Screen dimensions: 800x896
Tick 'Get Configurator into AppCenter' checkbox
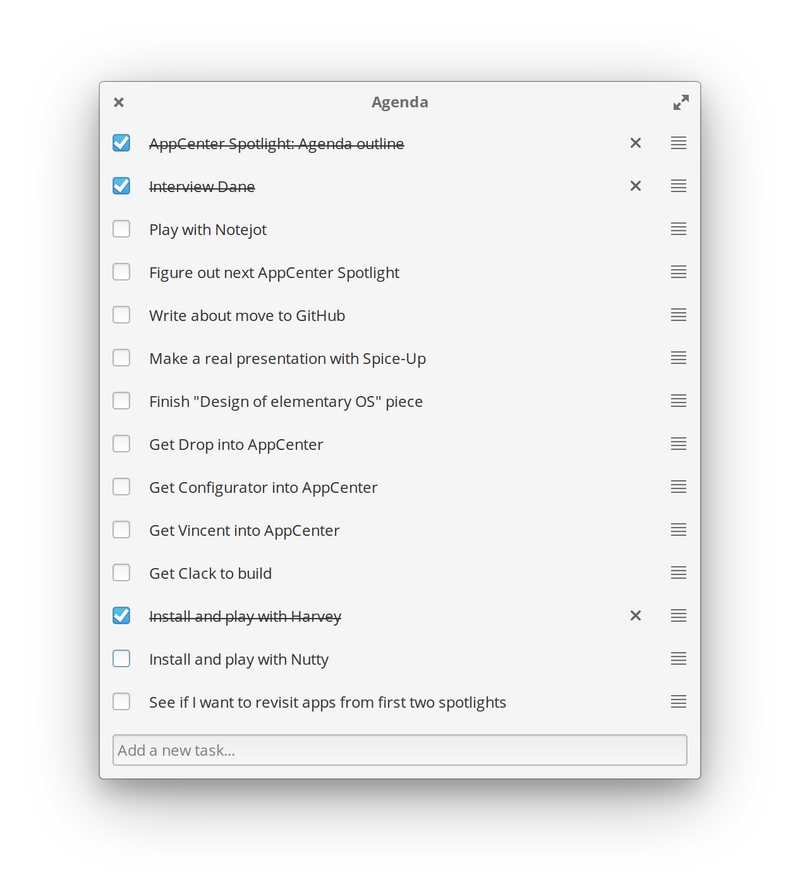121,486
